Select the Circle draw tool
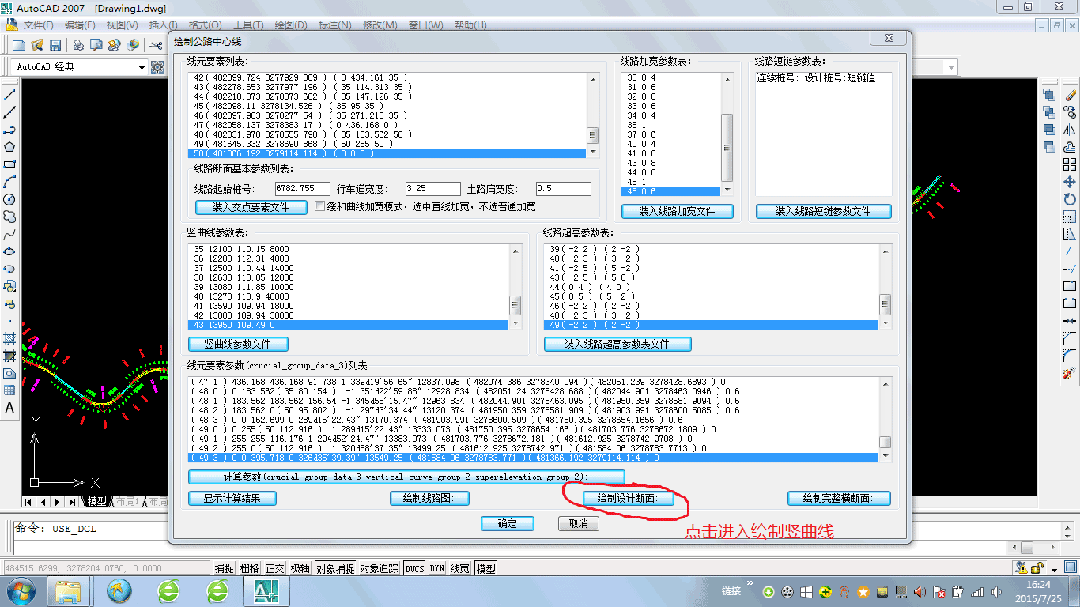 (10, 199)
